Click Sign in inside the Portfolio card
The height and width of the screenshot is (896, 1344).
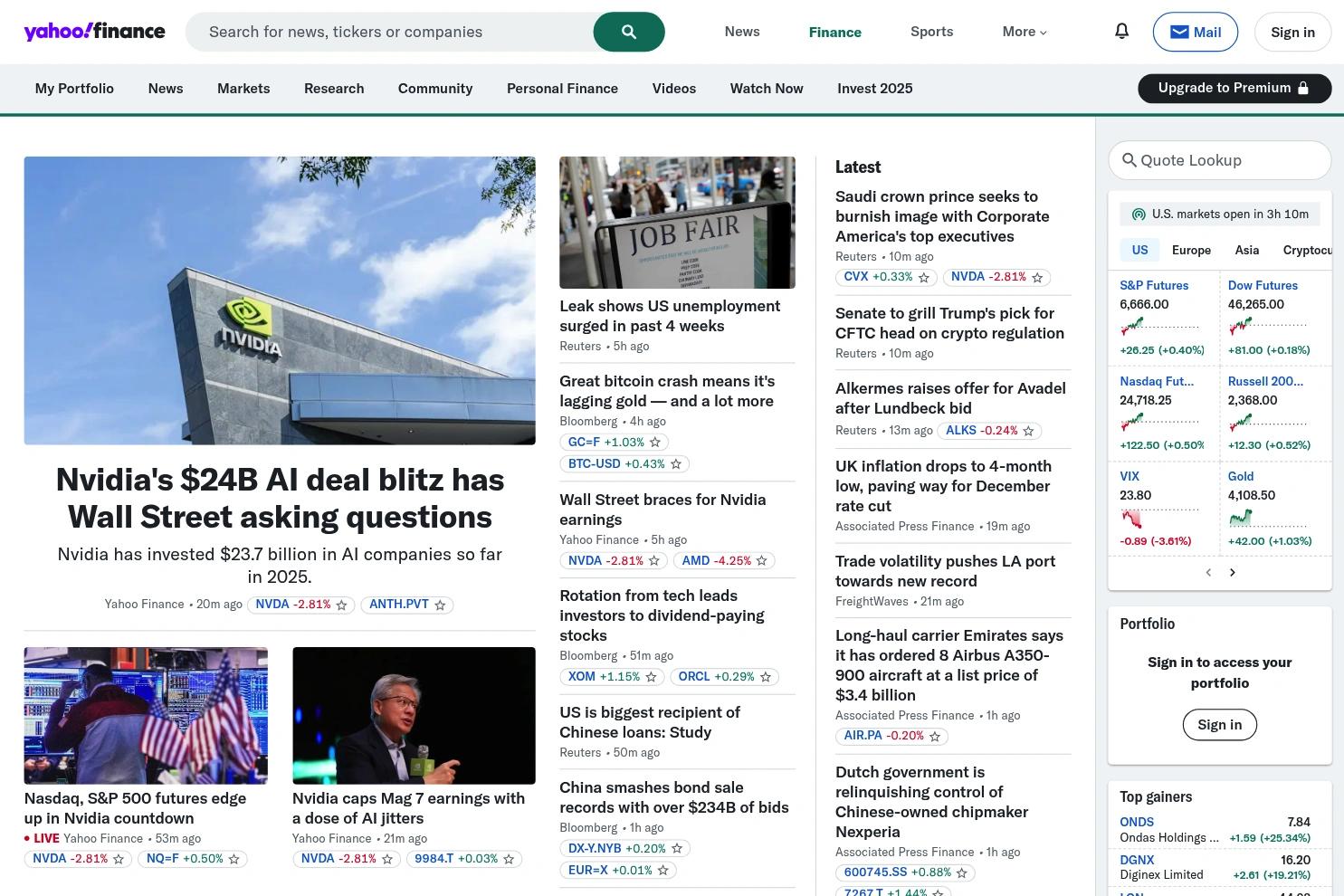pos(1220,725)
